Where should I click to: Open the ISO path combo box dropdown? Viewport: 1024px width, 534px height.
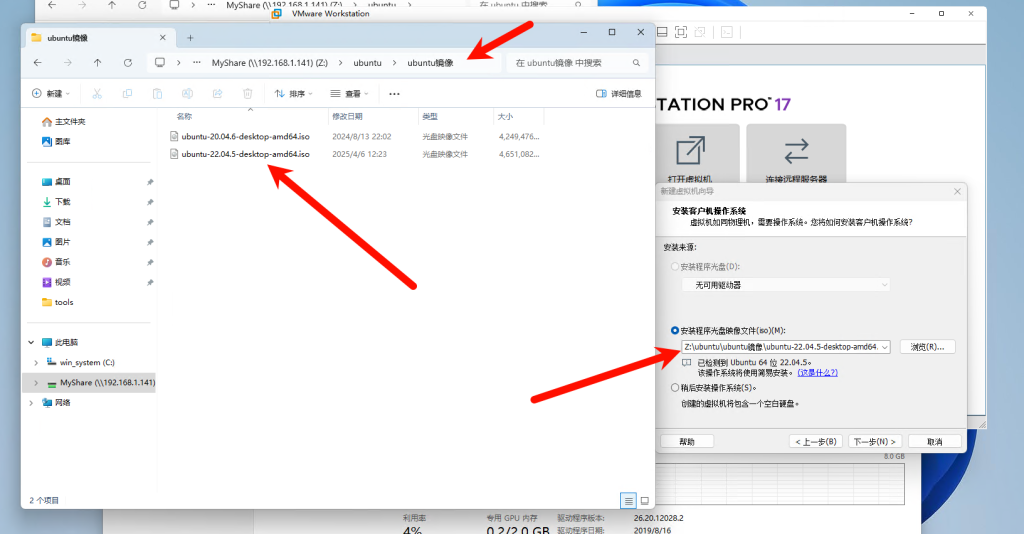coord(885,347)
